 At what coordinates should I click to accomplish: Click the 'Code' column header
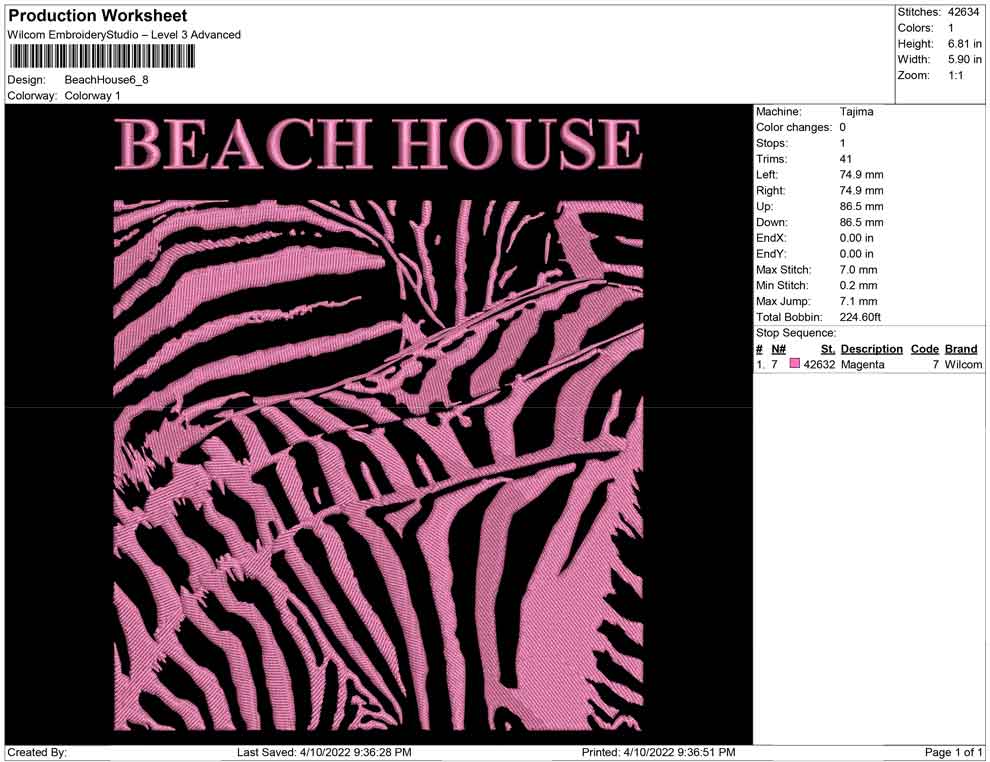(x=924, y=349)
